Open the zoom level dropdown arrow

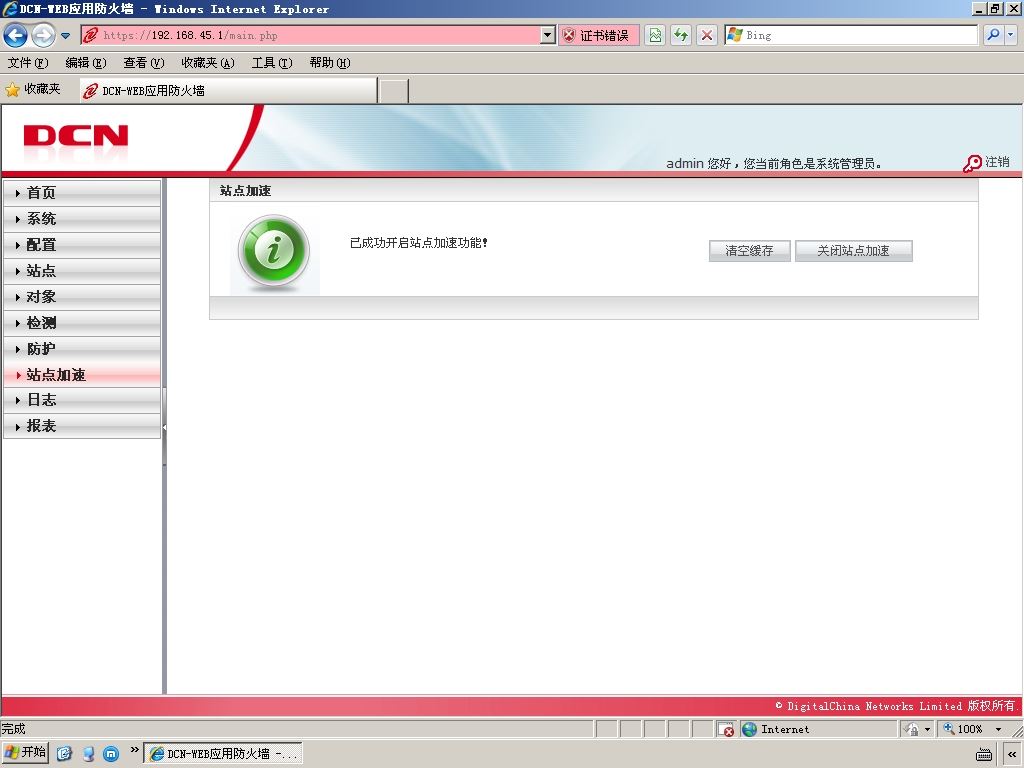coord(998,729)
